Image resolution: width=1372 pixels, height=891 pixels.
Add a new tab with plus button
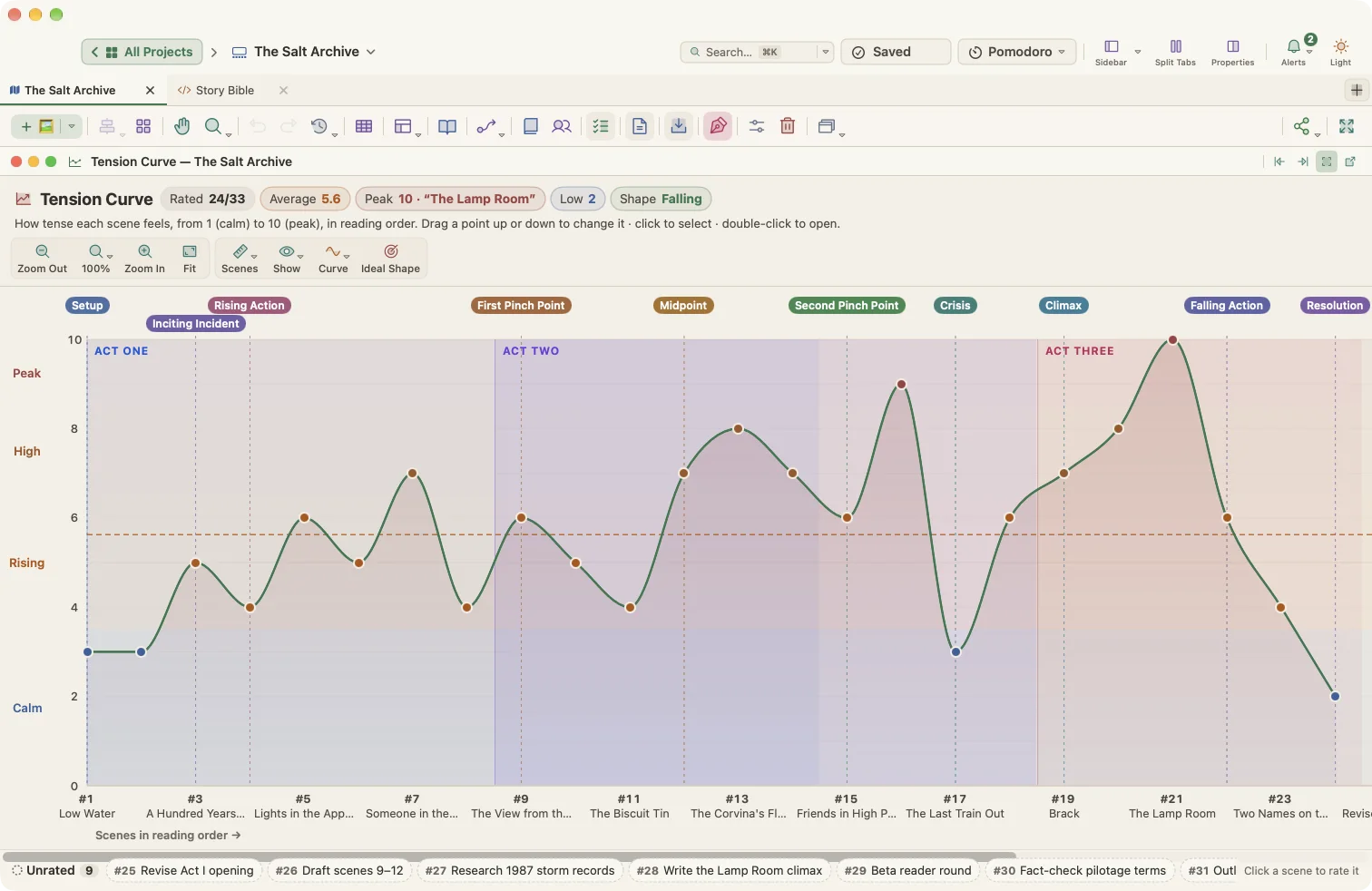(1357, 90)
